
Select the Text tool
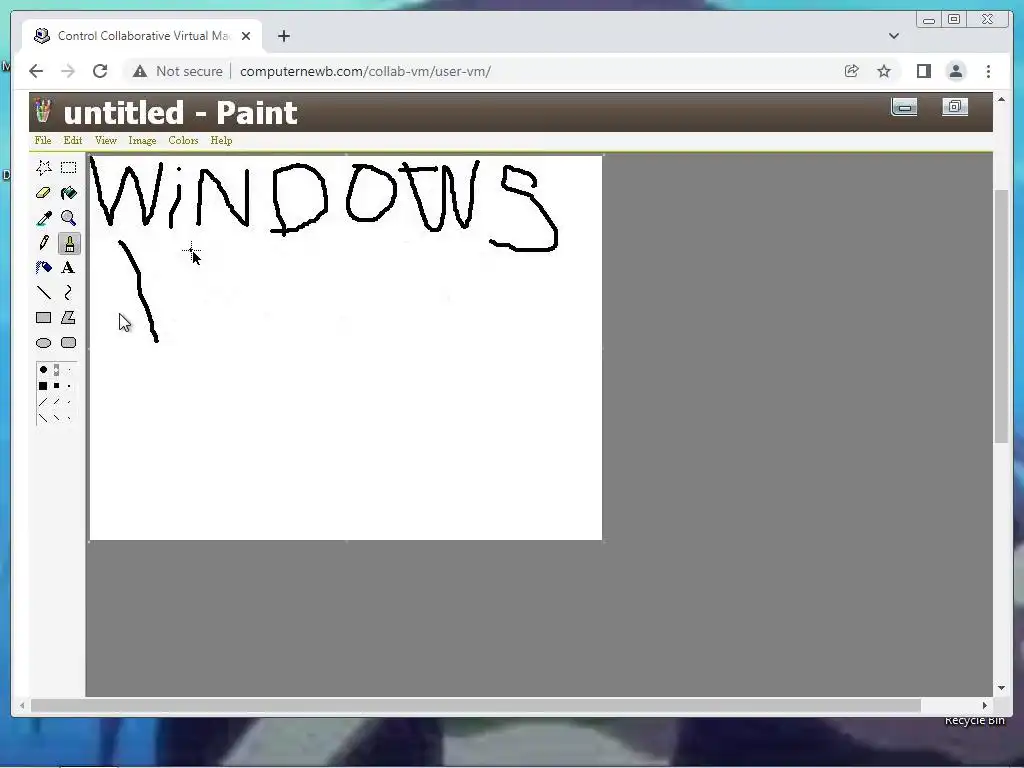click(69, 268)
